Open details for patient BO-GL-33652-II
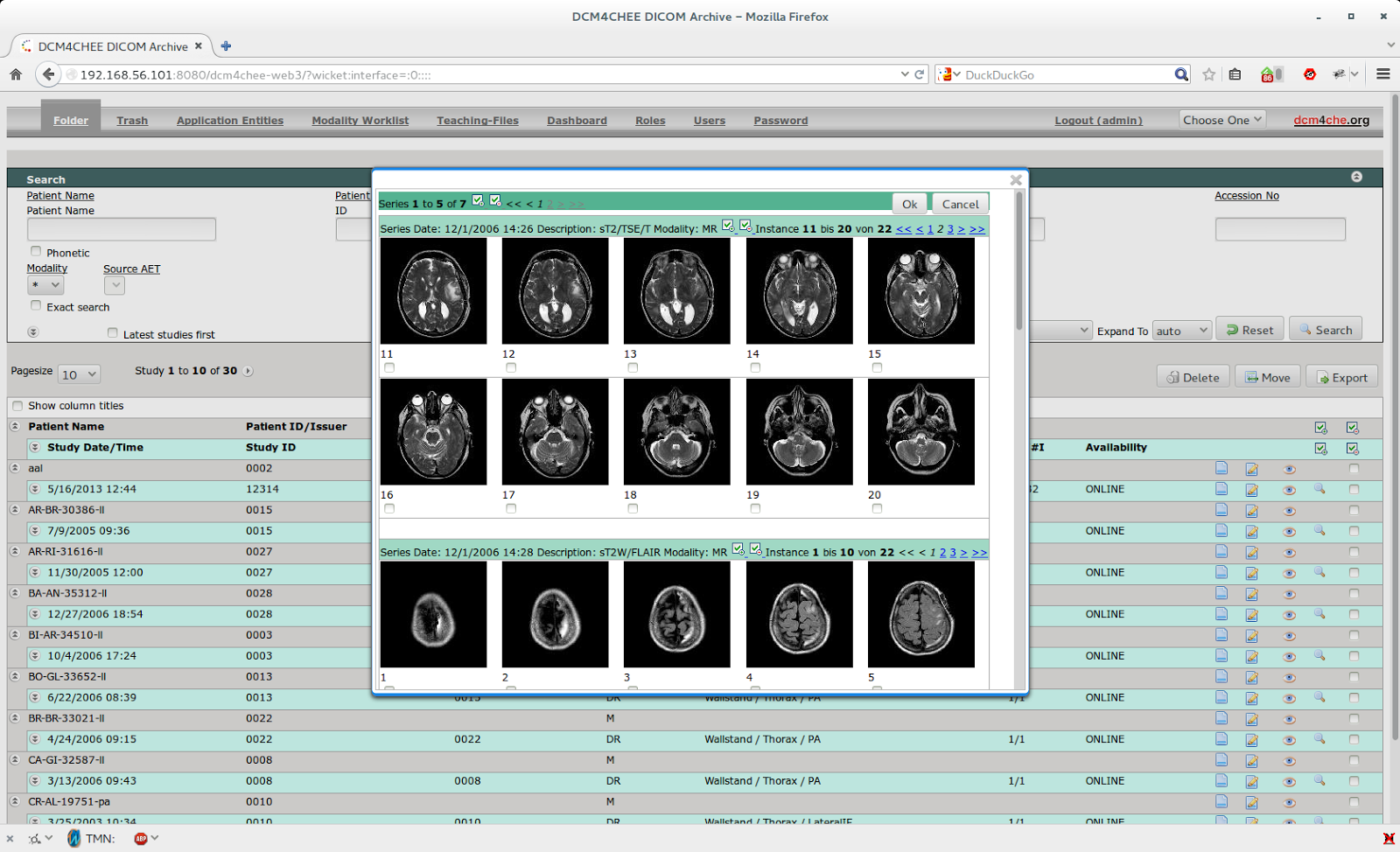The image size is (1400, 852). tap(1221, 676)
